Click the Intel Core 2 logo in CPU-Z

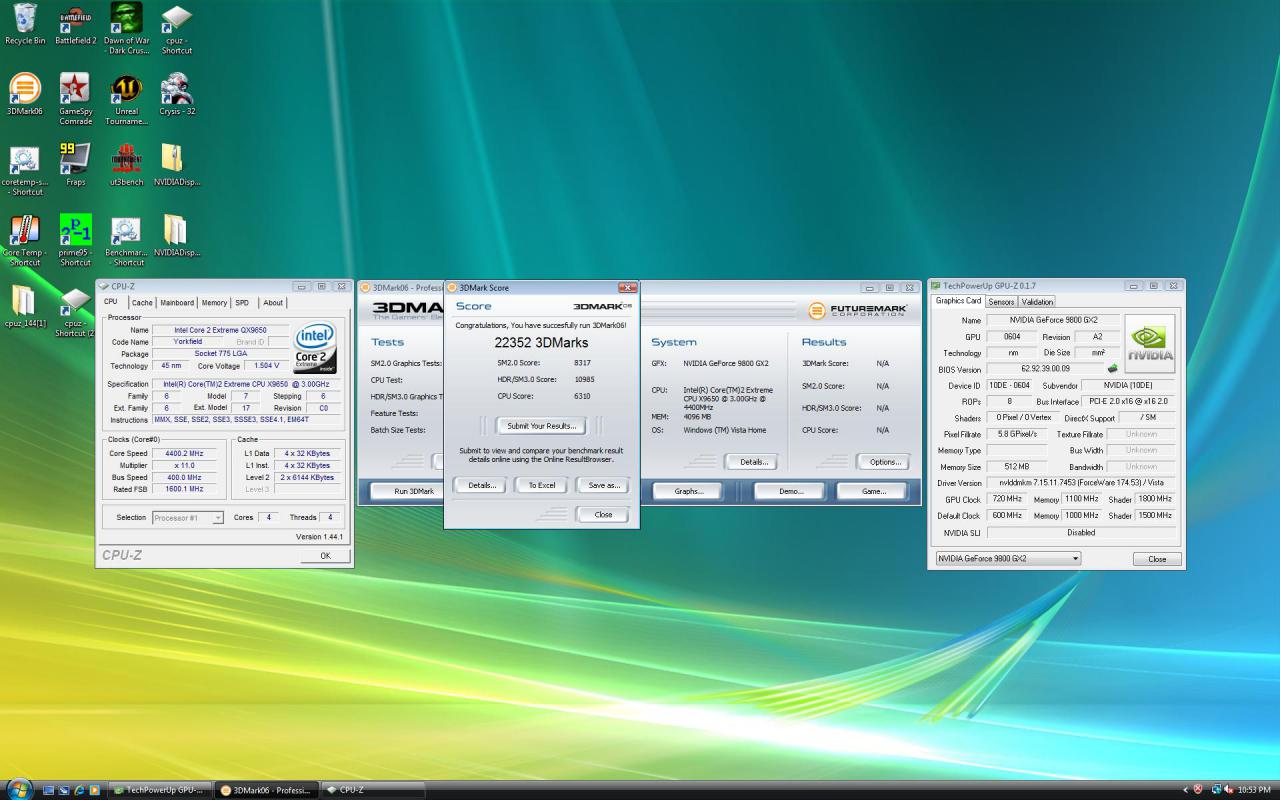coord(314,347)
